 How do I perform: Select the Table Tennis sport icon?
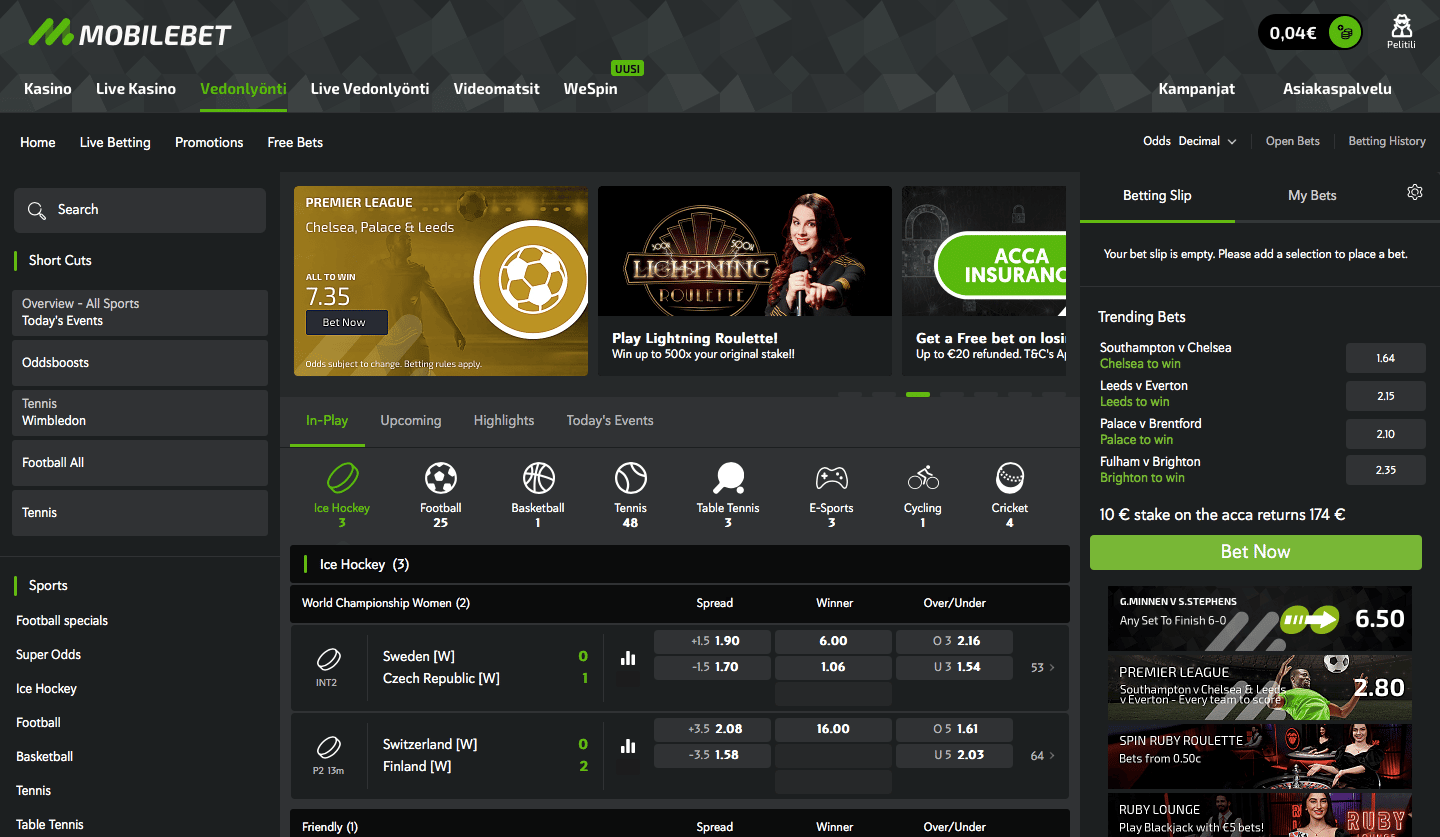tap(728, 478)
